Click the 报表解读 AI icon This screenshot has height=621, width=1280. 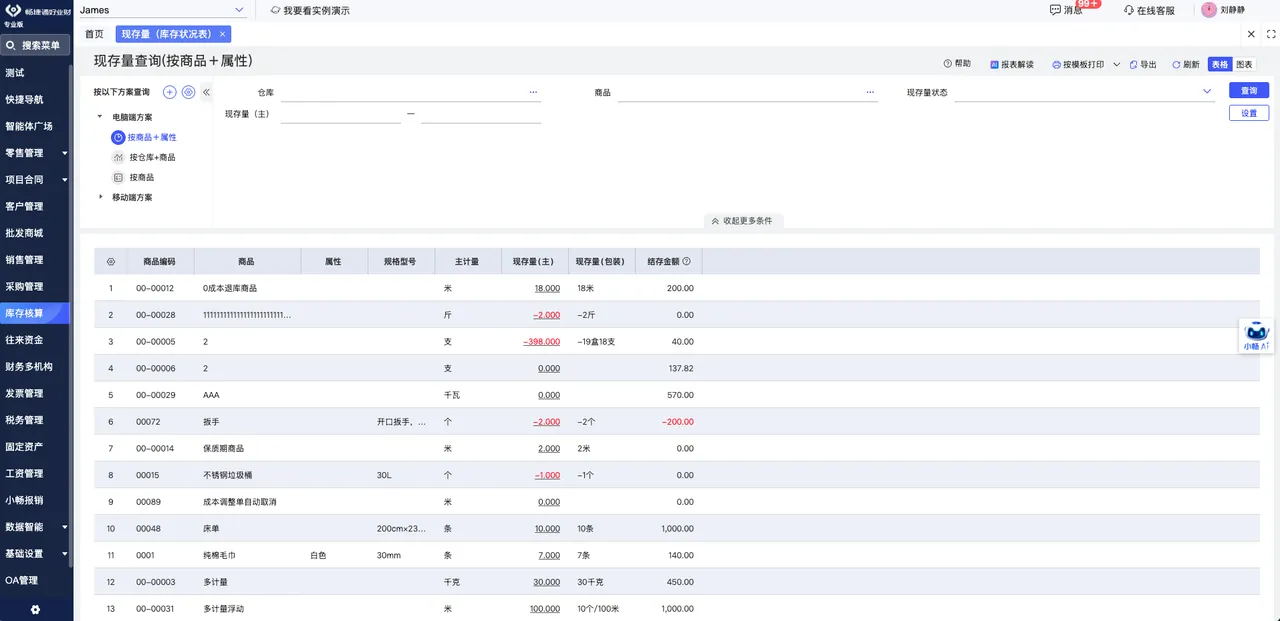click(x=994, y=64)
